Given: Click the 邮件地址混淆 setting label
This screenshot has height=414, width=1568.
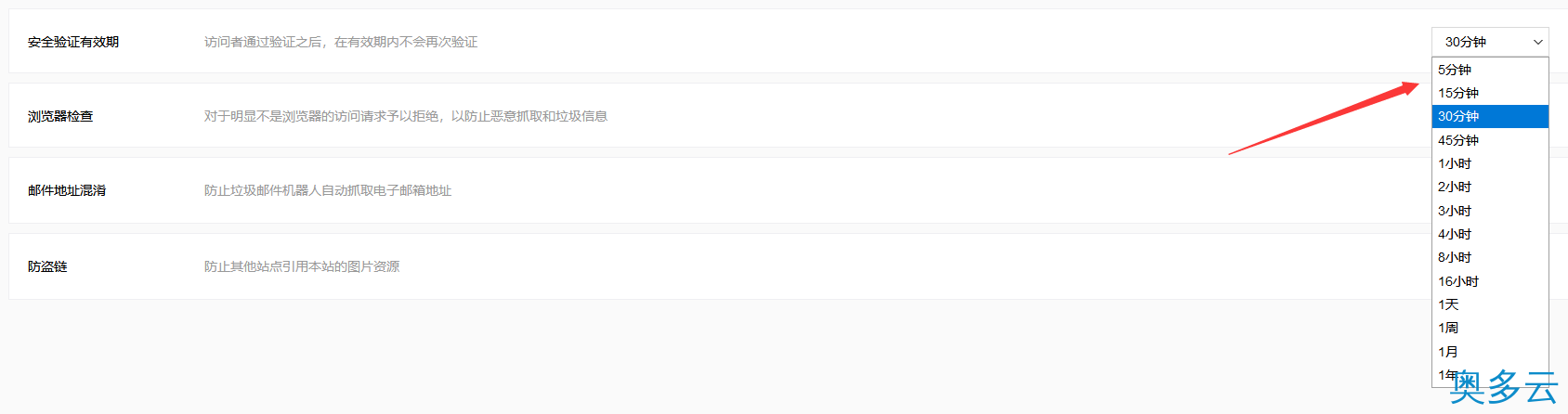Looking at the screenshot, I should [x=67, y=190].
